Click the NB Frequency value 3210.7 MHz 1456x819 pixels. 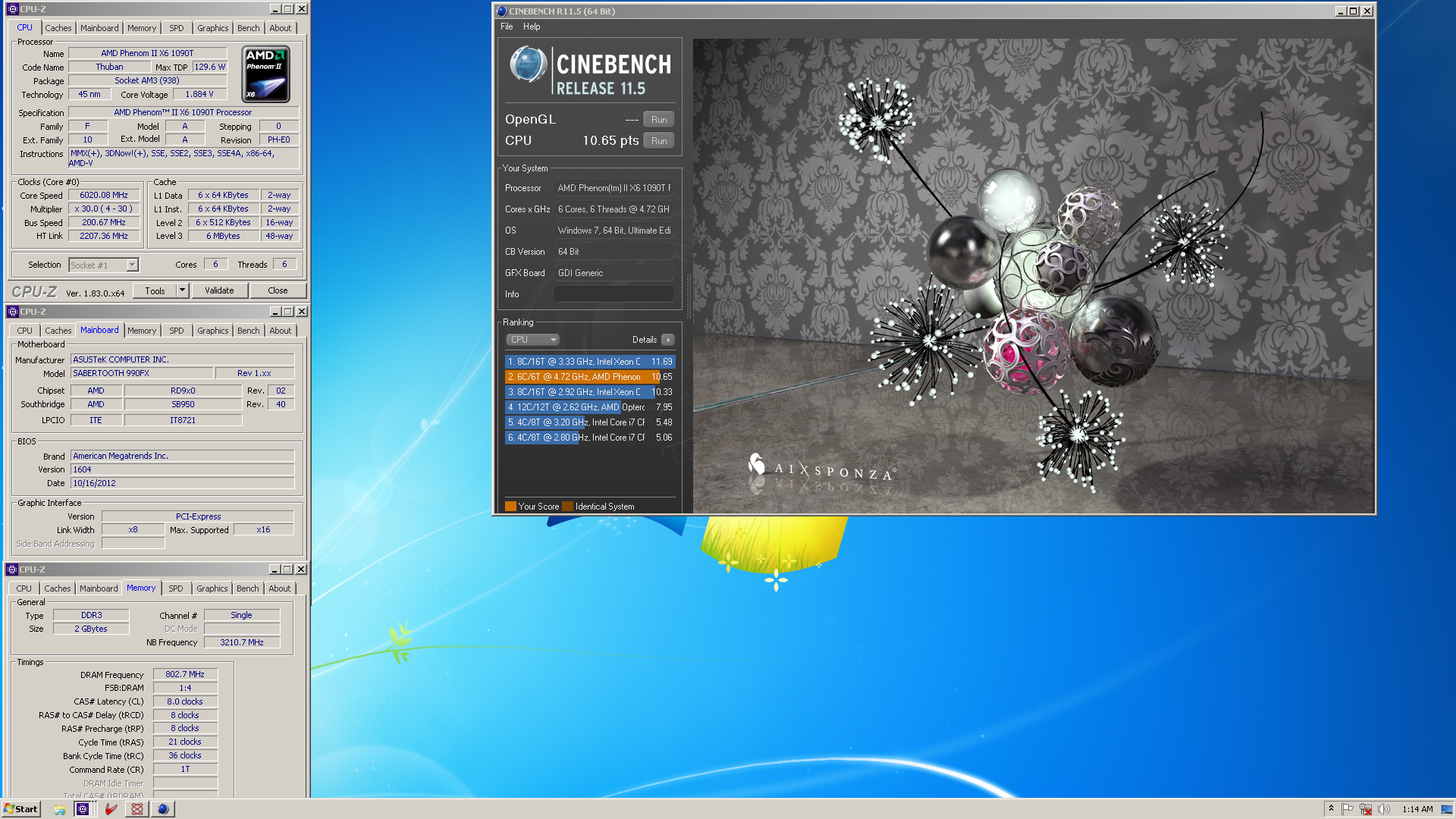[242, 642]
